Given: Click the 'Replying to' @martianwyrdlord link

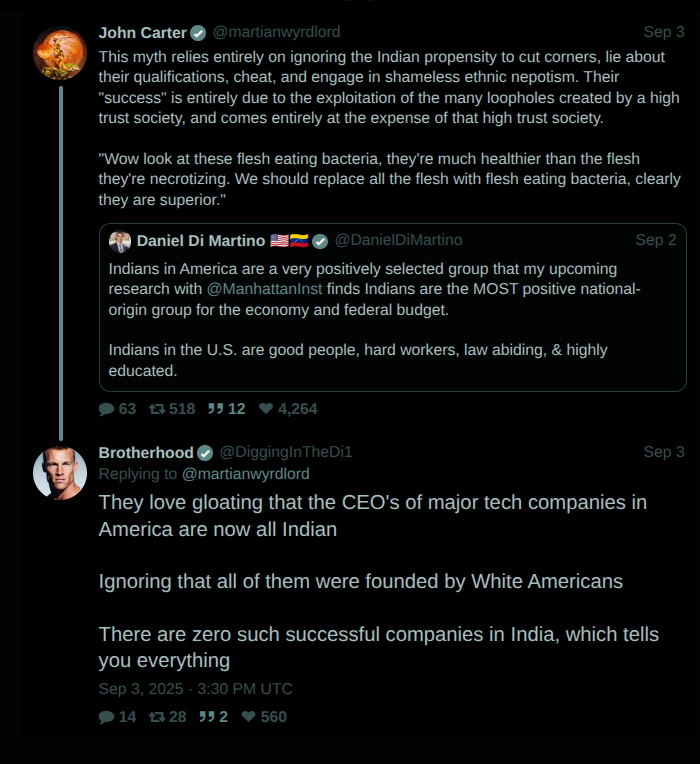Looking at the screenshot, I should [246, 474].
